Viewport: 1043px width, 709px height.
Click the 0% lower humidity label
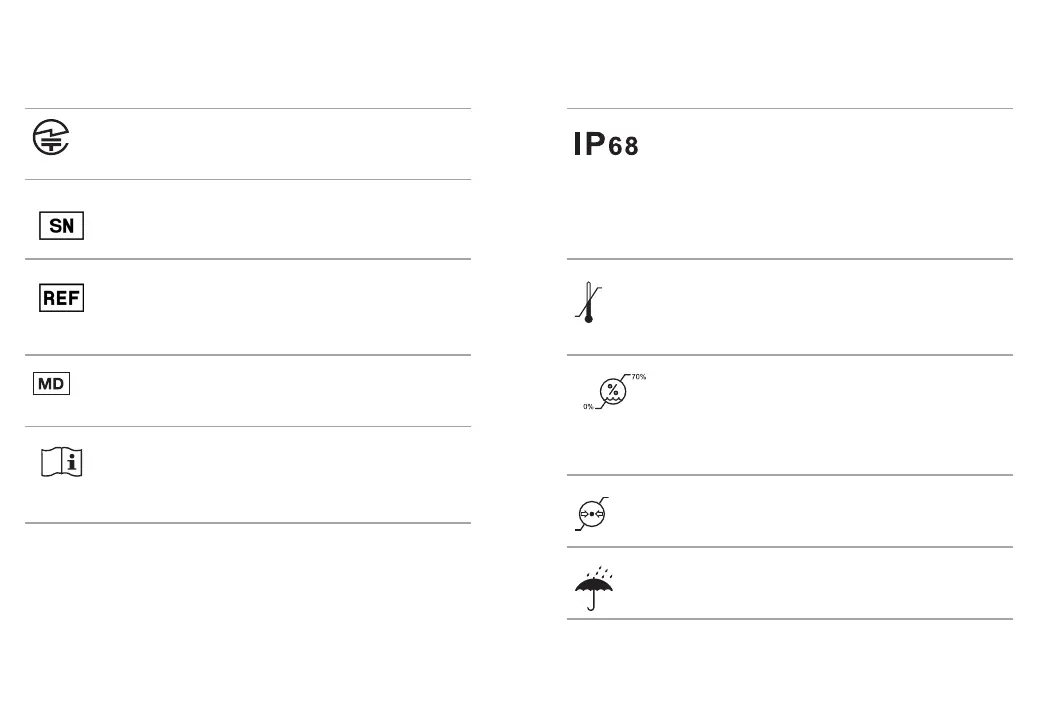click(x=588, y=406)
